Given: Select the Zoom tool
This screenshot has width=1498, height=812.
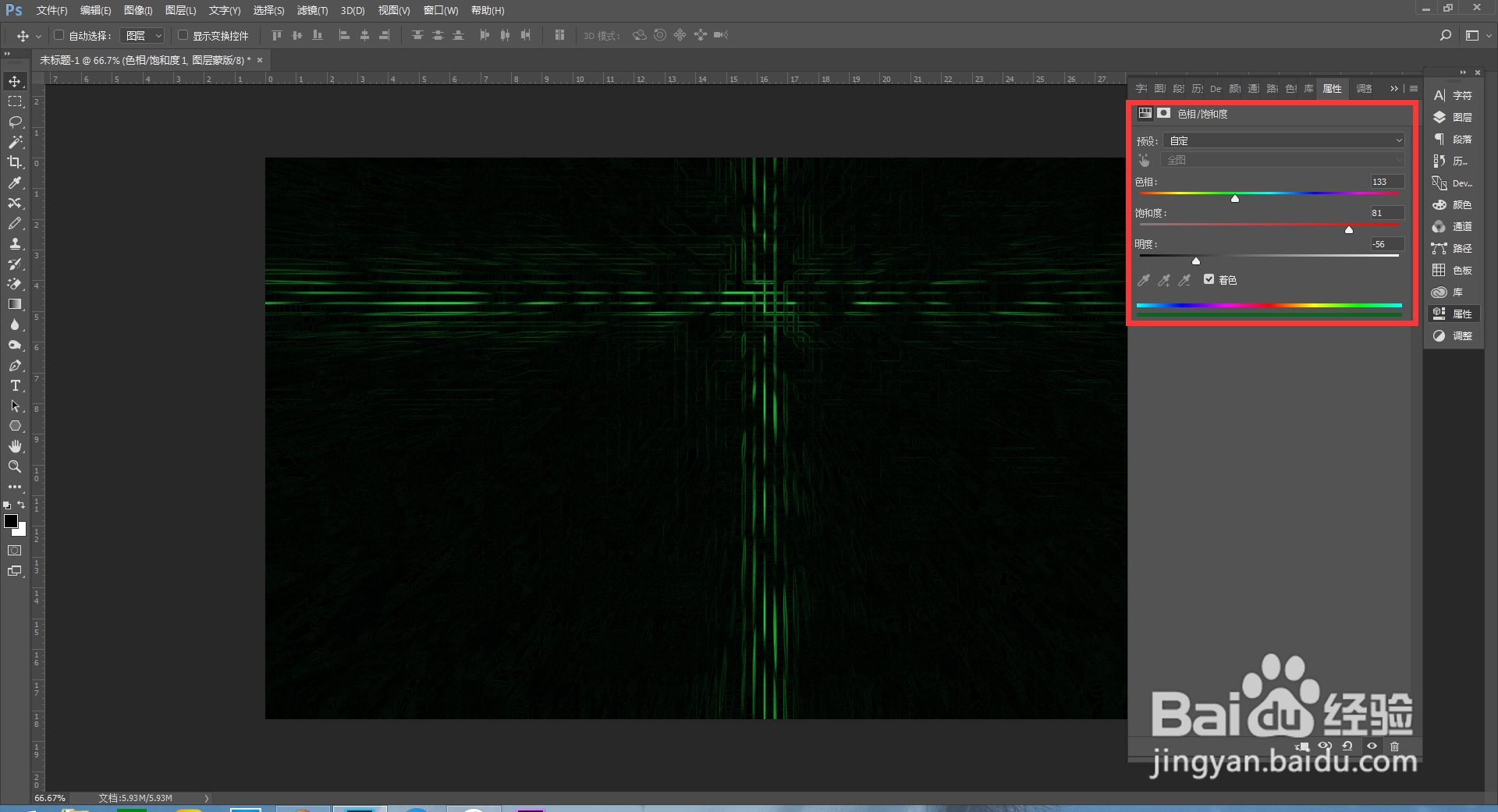Looking at the screenshot, I should point(15,466).
